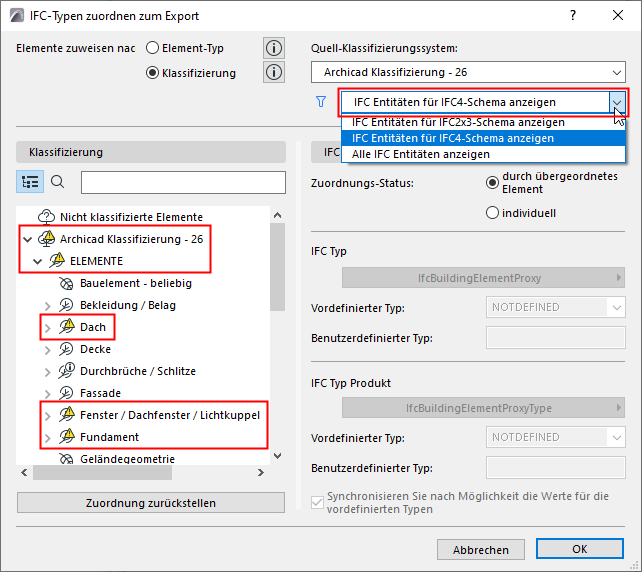Viewport: 642px width, 572px height.
Task: Click the IFC Typ Benutzerdefinierter Typ field
Action: coord(556,338)
